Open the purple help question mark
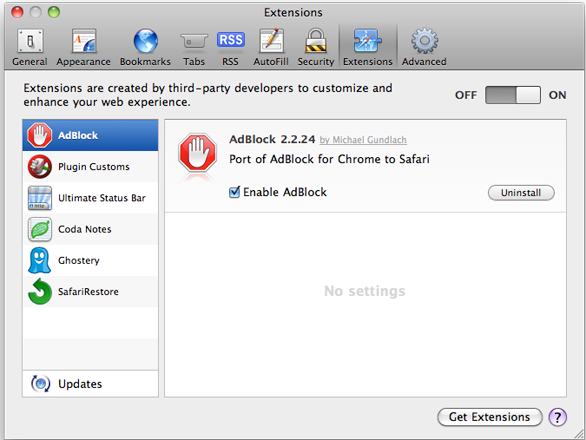 tap(558, 417)
